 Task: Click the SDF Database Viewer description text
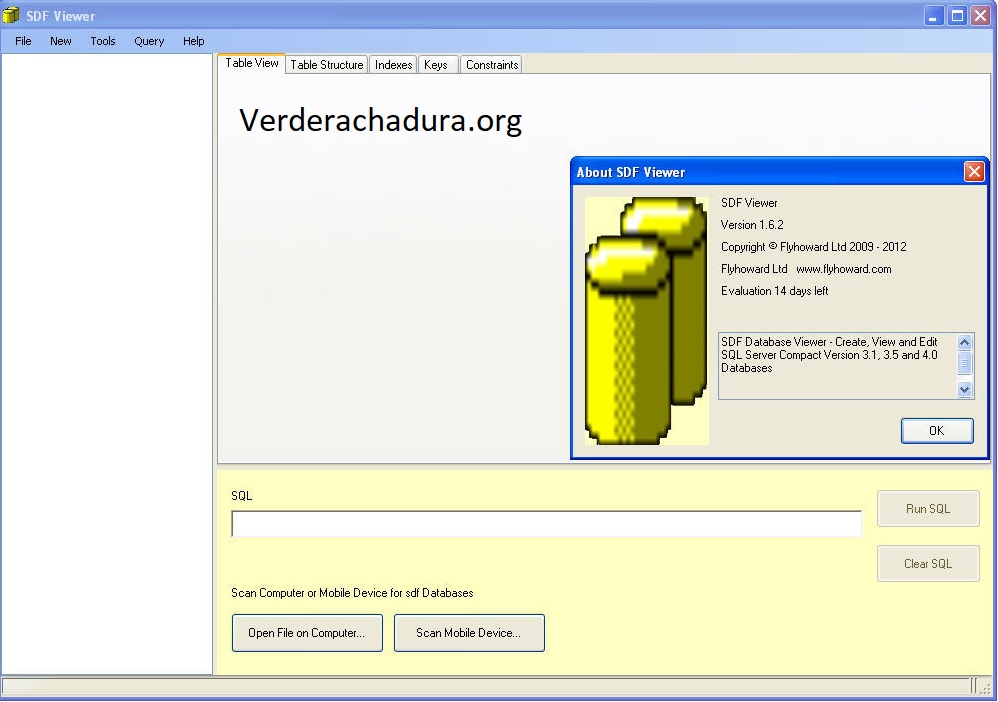[x=829, y=355]
